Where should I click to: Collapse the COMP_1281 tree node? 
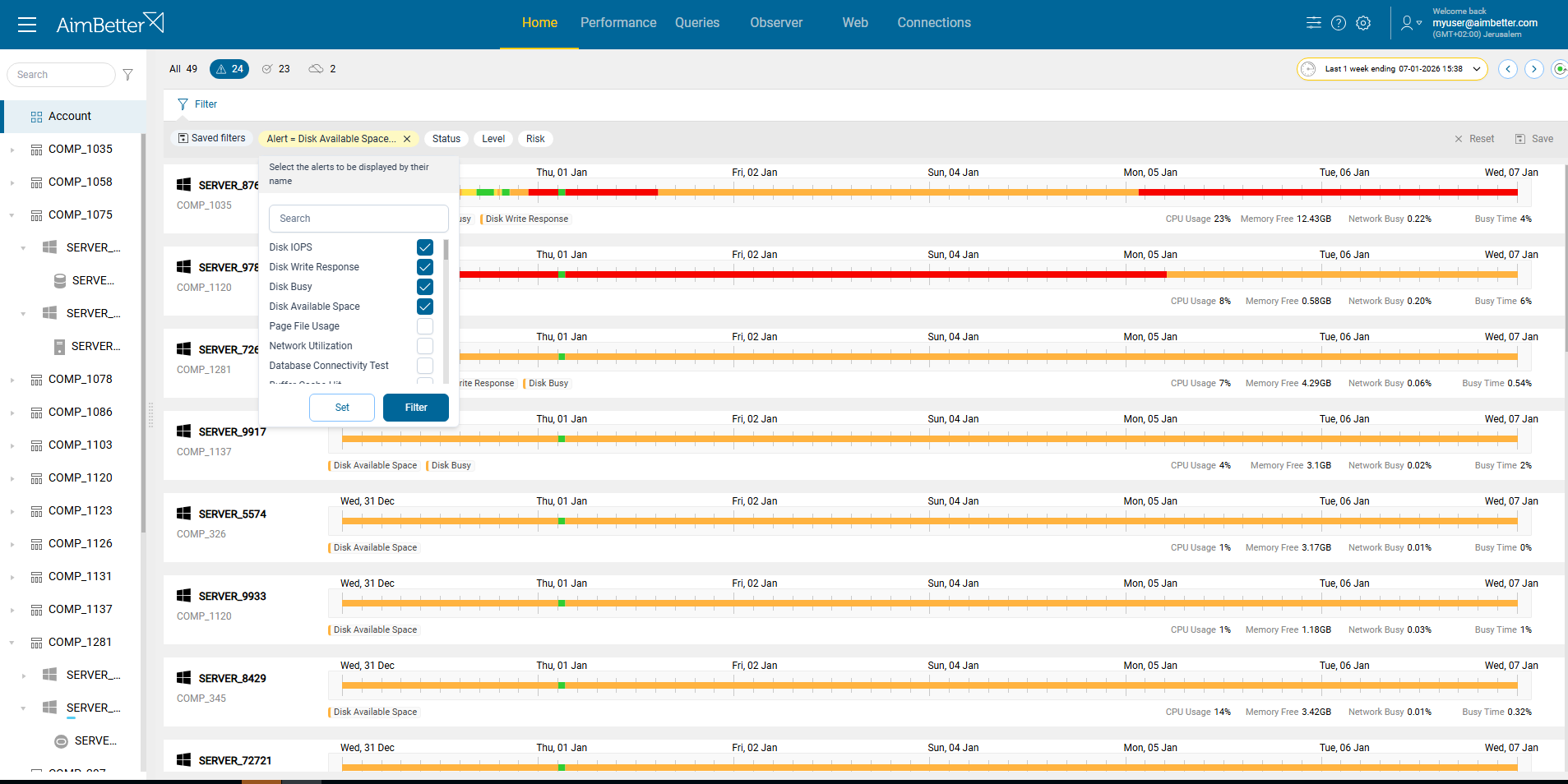coord(12,643)
